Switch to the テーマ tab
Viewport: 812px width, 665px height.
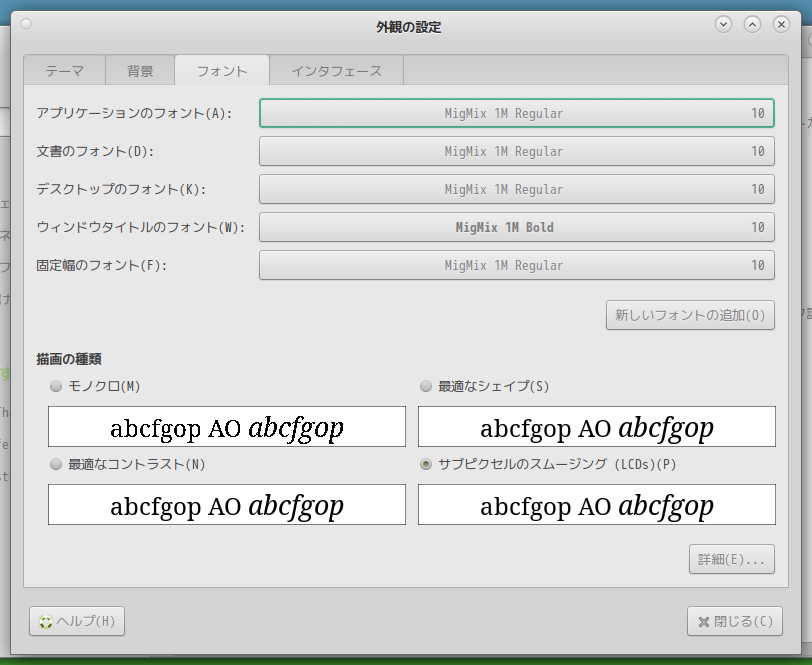64,71
